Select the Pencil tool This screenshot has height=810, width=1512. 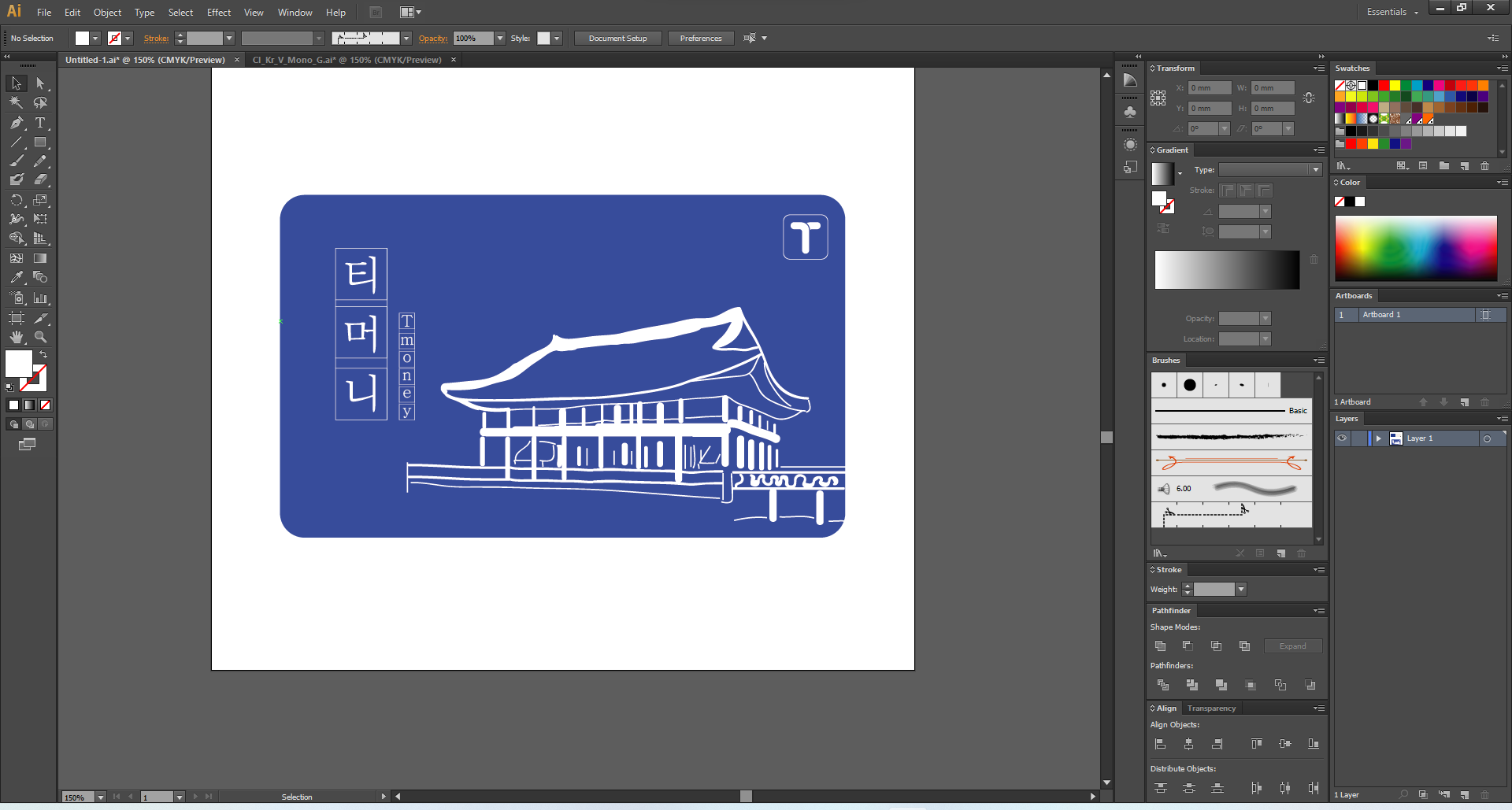point(40,161)
